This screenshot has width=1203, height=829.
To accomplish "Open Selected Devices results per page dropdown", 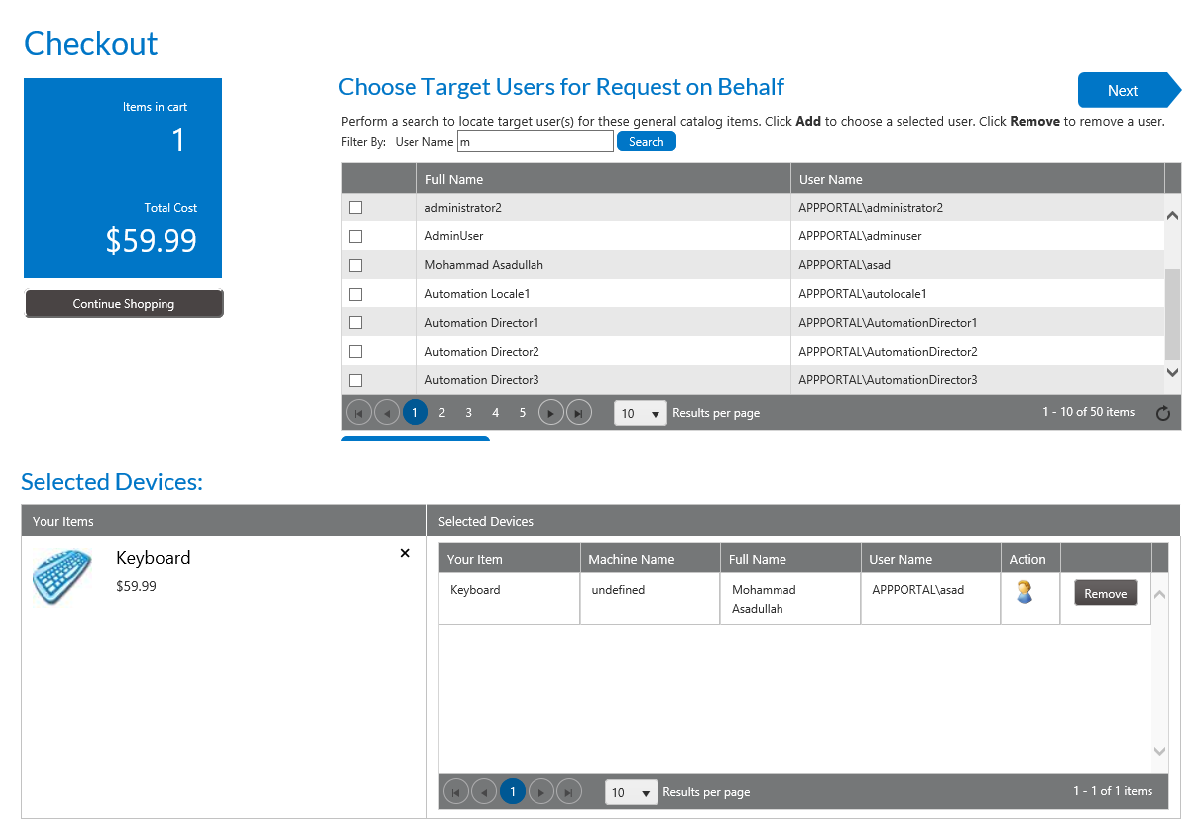I will coord(631,792).
